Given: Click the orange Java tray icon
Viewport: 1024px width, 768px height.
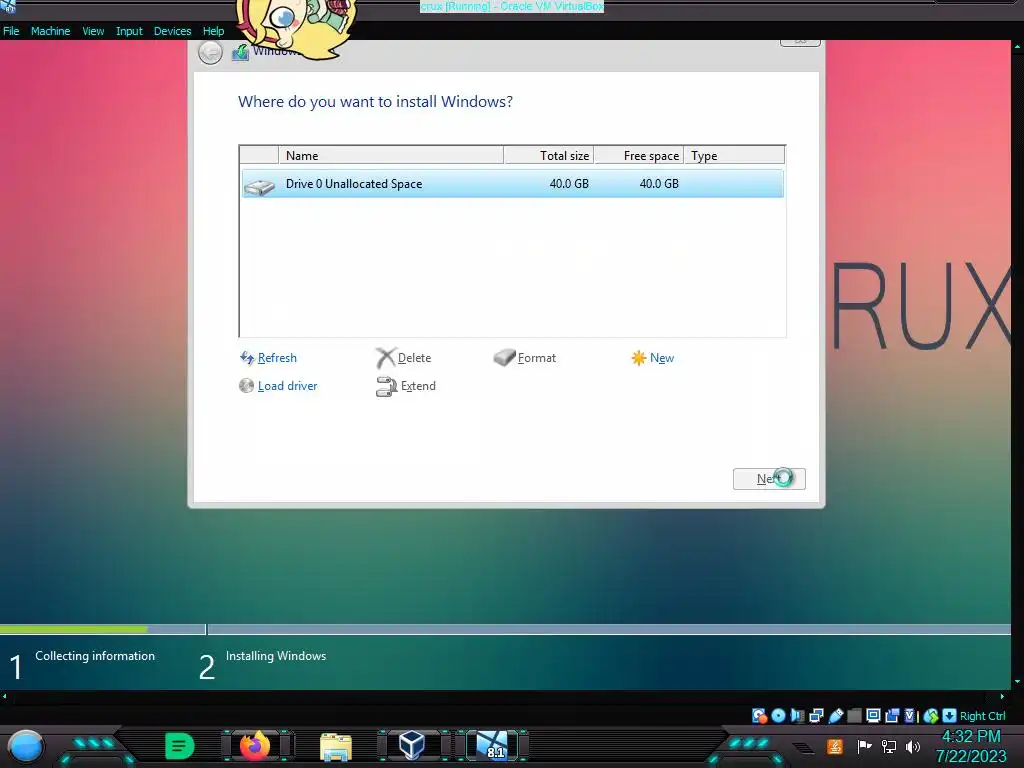Looking at the screenshot, I should [835, 746].
